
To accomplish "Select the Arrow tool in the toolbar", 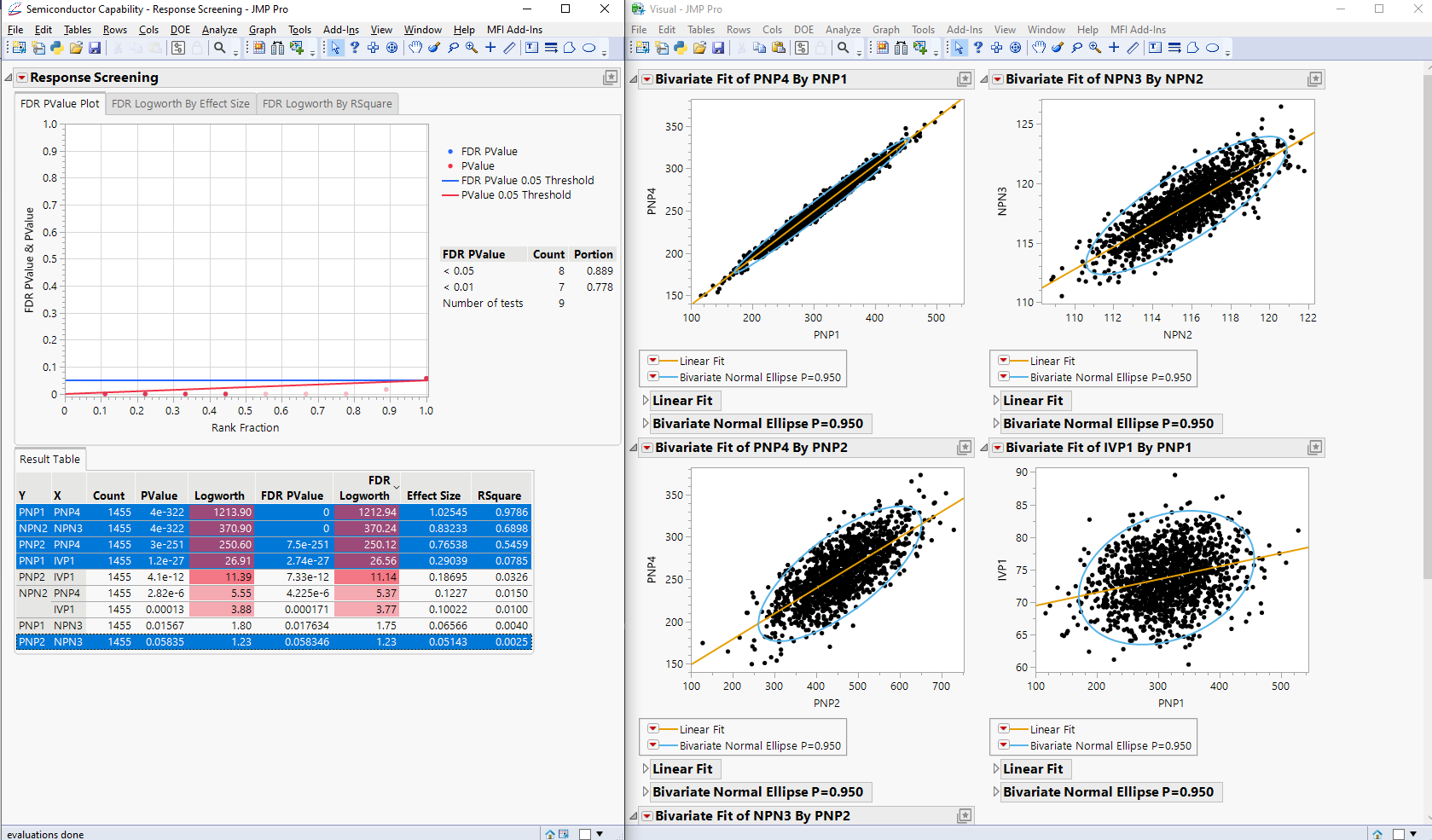I will [335, 48].
